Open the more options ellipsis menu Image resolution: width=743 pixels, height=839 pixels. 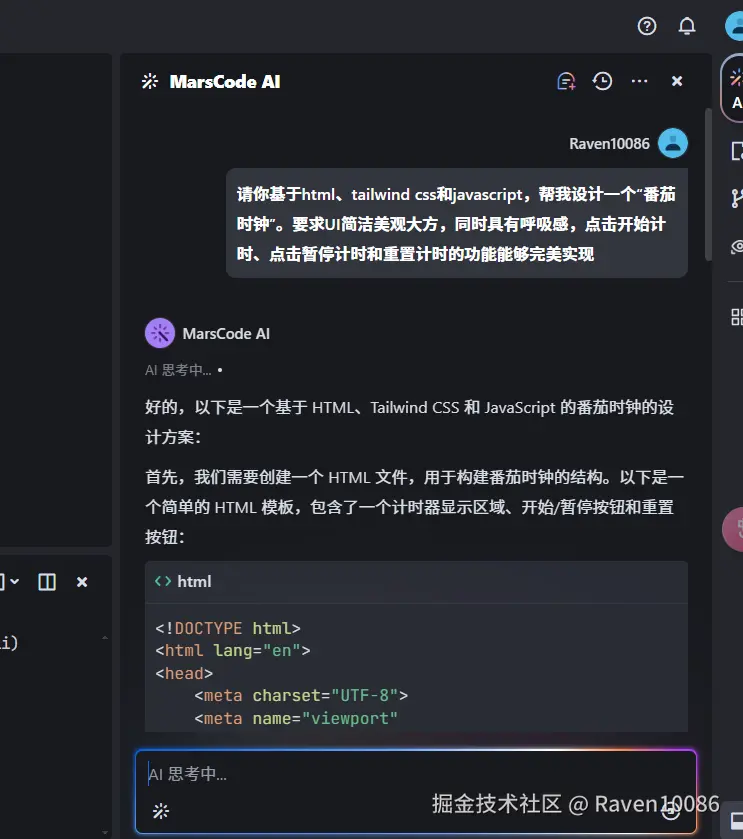[639, 81]
